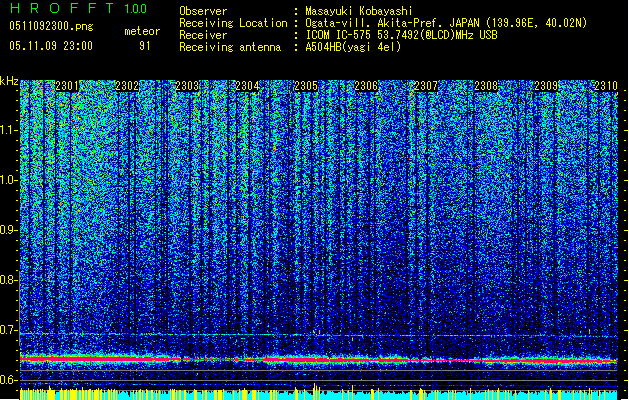Viewport: 629px width, 400px height.
Task: Click the 2305 time marker
Action: click(x=306, y=86)
